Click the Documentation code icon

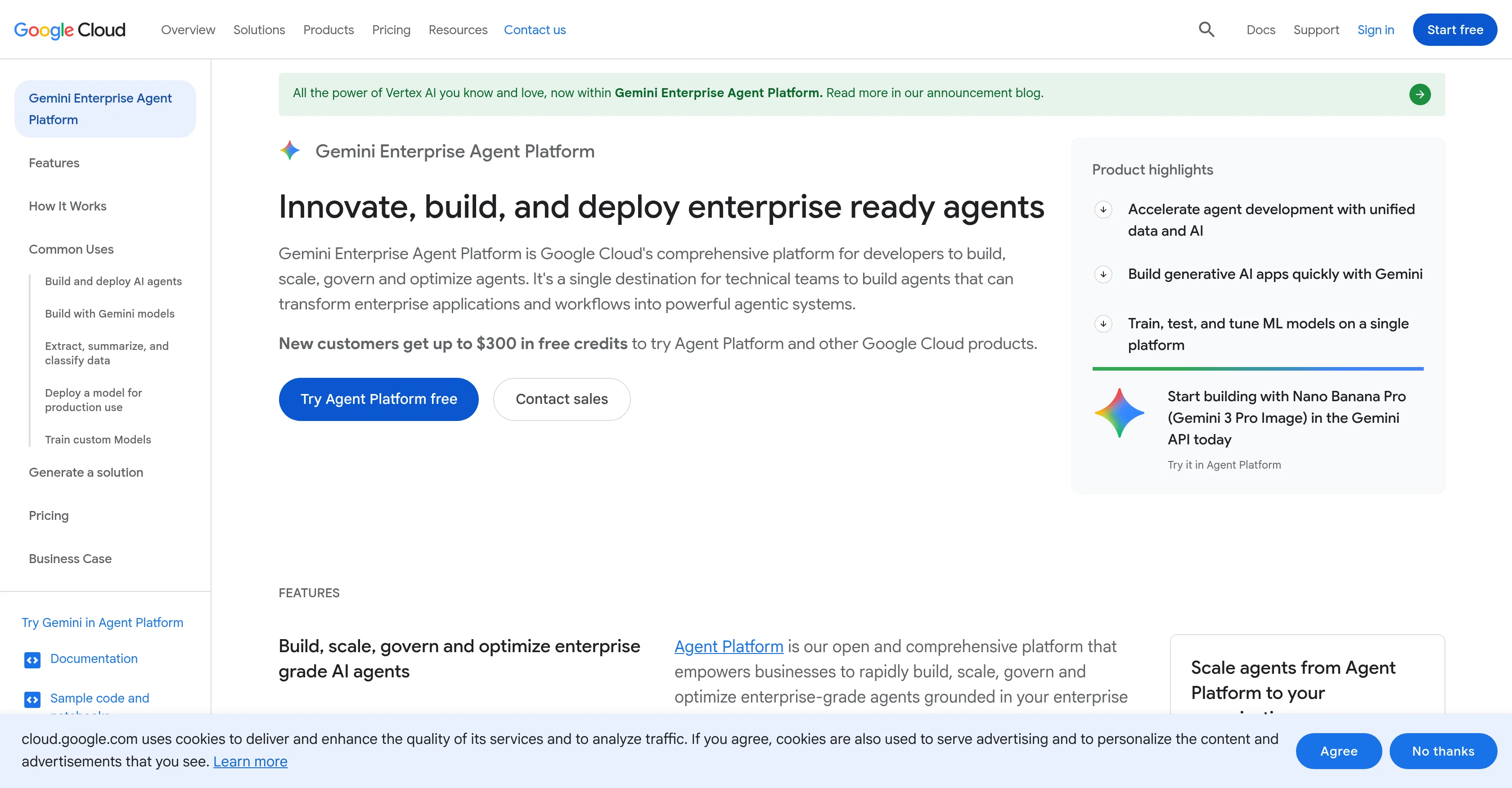point(32,660)
